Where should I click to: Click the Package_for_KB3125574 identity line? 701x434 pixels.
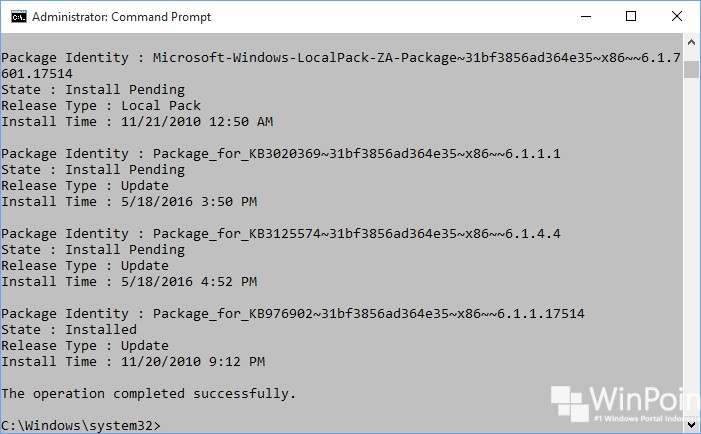click(281, 234)
